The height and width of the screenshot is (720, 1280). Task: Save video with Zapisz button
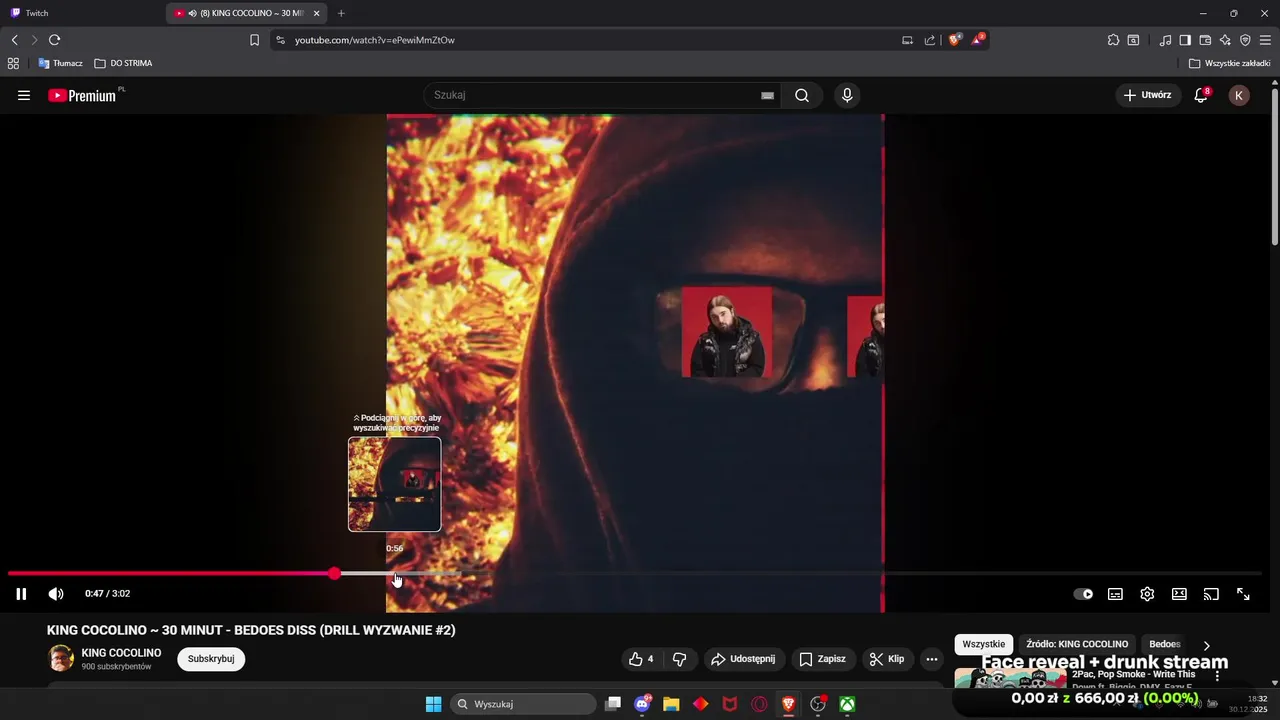tap(822, 659)
